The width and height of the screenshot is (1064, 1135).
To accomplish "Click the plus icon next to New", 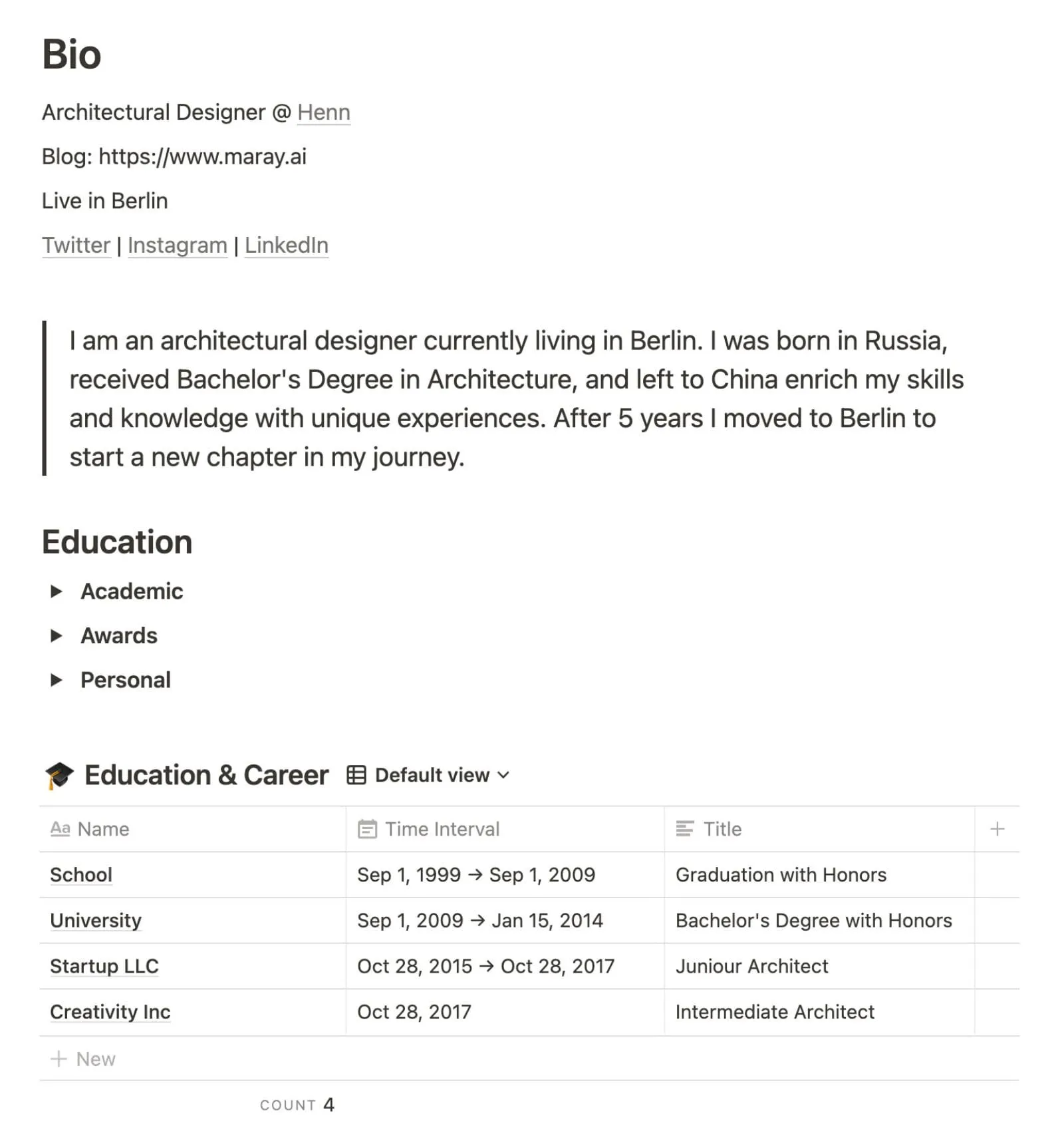I will (61, 1058).
